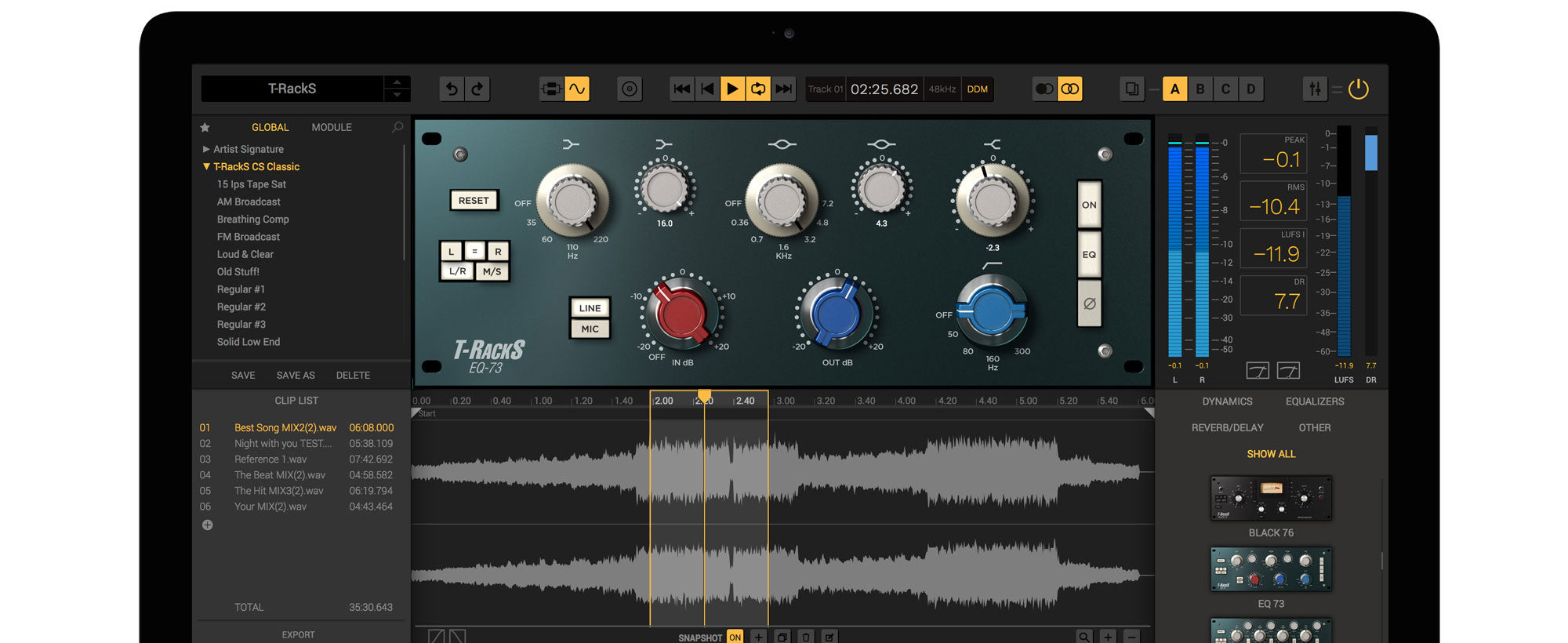This screenshot has height=643, width=1568.
Task: Open the album assembly disc icon
Action: click(630, 89)
